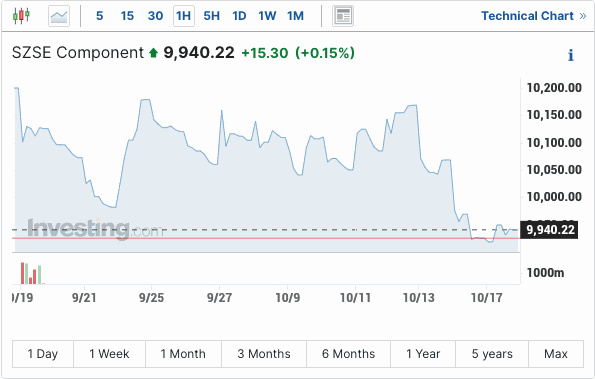Show the Max range
595x379 pixels.
(556, 354)
